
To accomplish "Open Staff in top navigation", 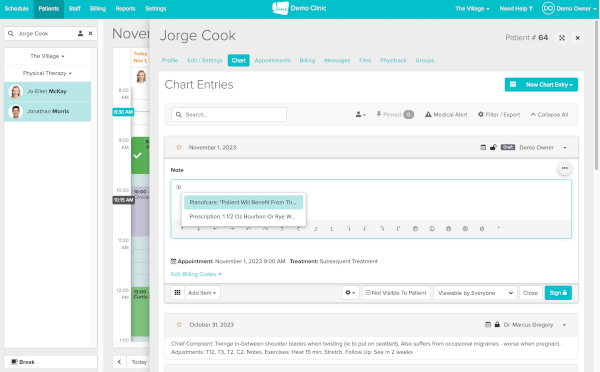I will coord(75,9).
